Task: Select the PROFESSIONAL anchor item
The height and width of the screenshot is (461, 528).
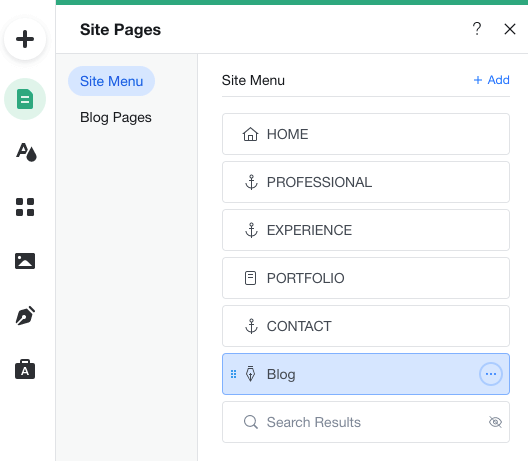Action: (x=366, y=182)
